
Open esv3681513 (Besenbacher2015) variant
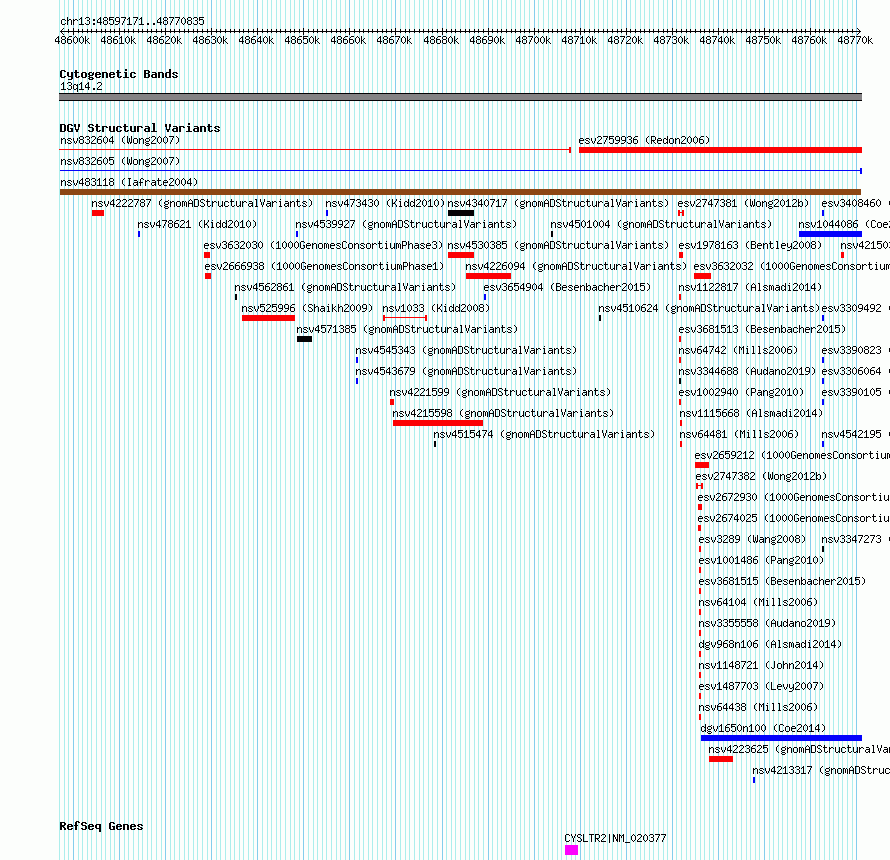[x=762, y=329]
